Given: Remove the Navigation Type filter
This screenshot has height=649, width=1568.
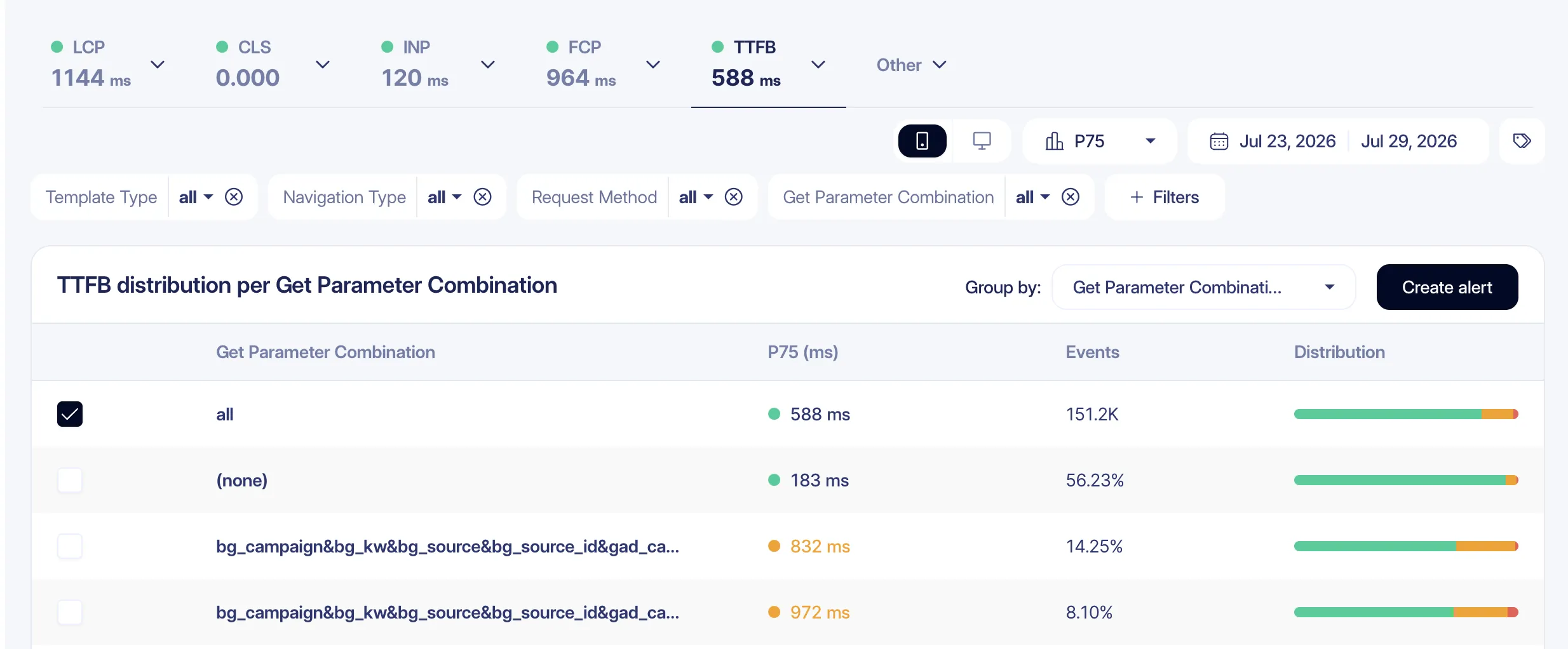Looking at the screenshot, I should tap(483, 197).
